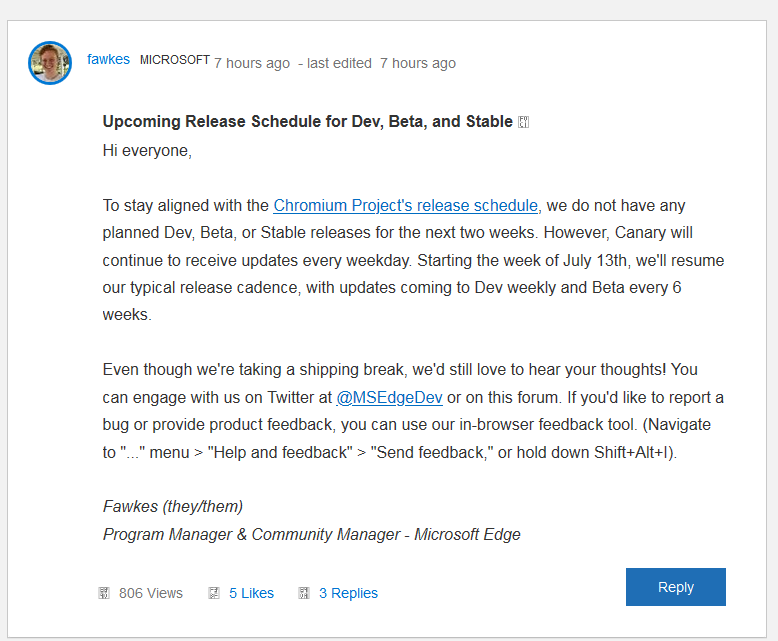
Task: Click the 'Fawkes (they/them)' signature line
Action: click(173, 506)
